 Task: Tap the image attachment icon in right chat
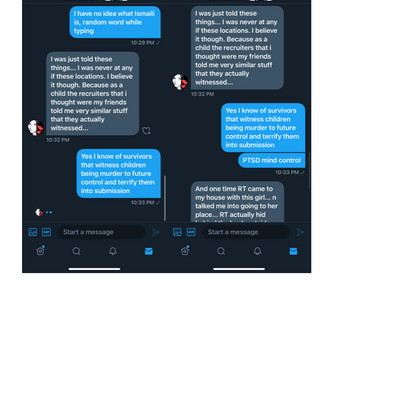(177, 232)
